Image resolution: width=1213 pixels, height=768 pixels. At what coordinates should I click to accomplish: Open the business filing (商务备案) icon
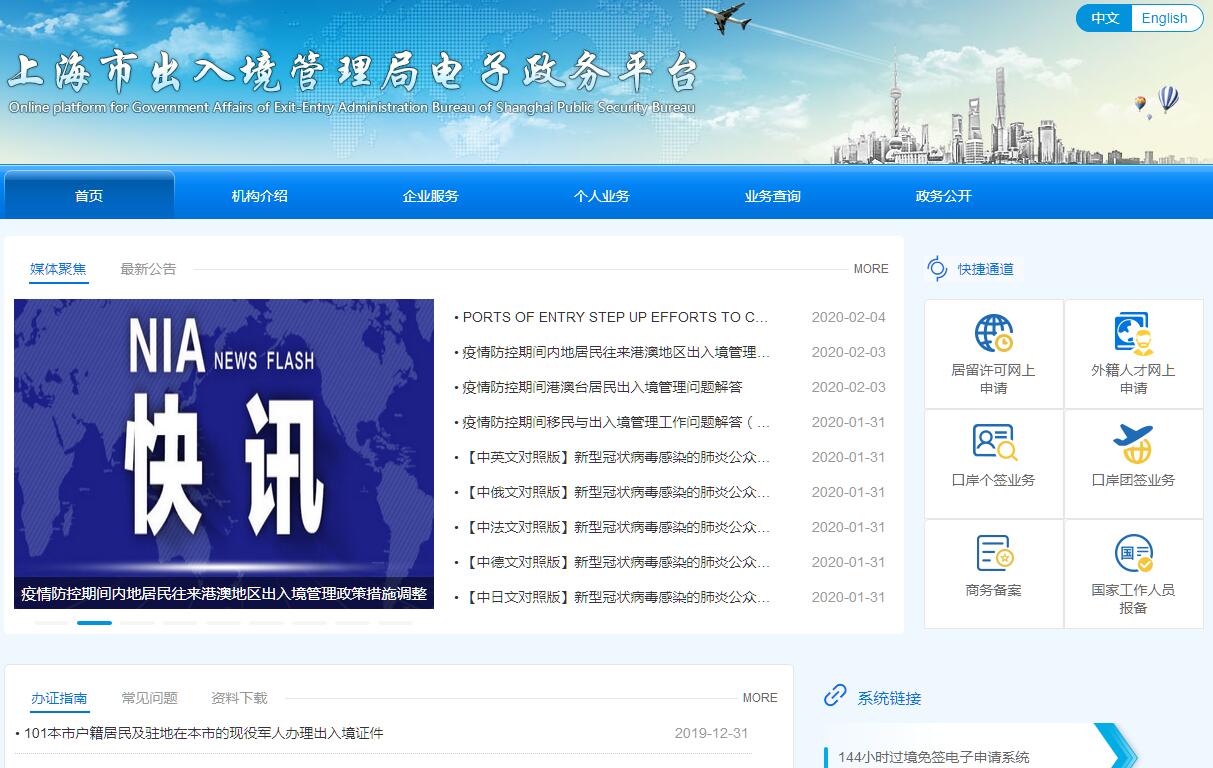993,553
